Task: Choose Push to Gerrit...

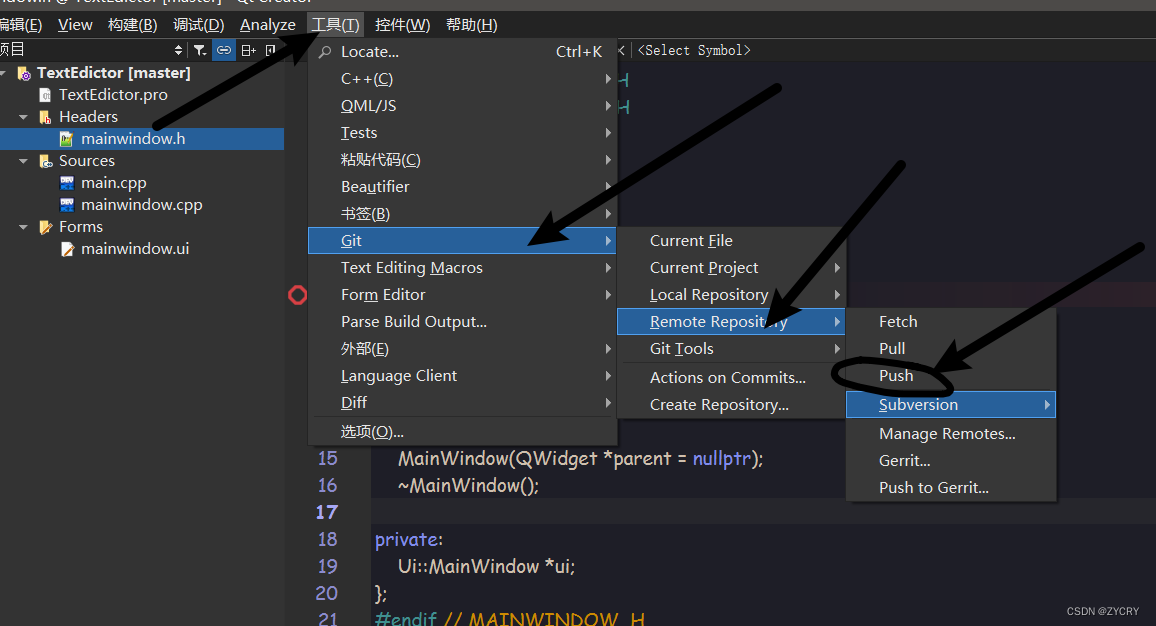Action: (x=951, y=487)
